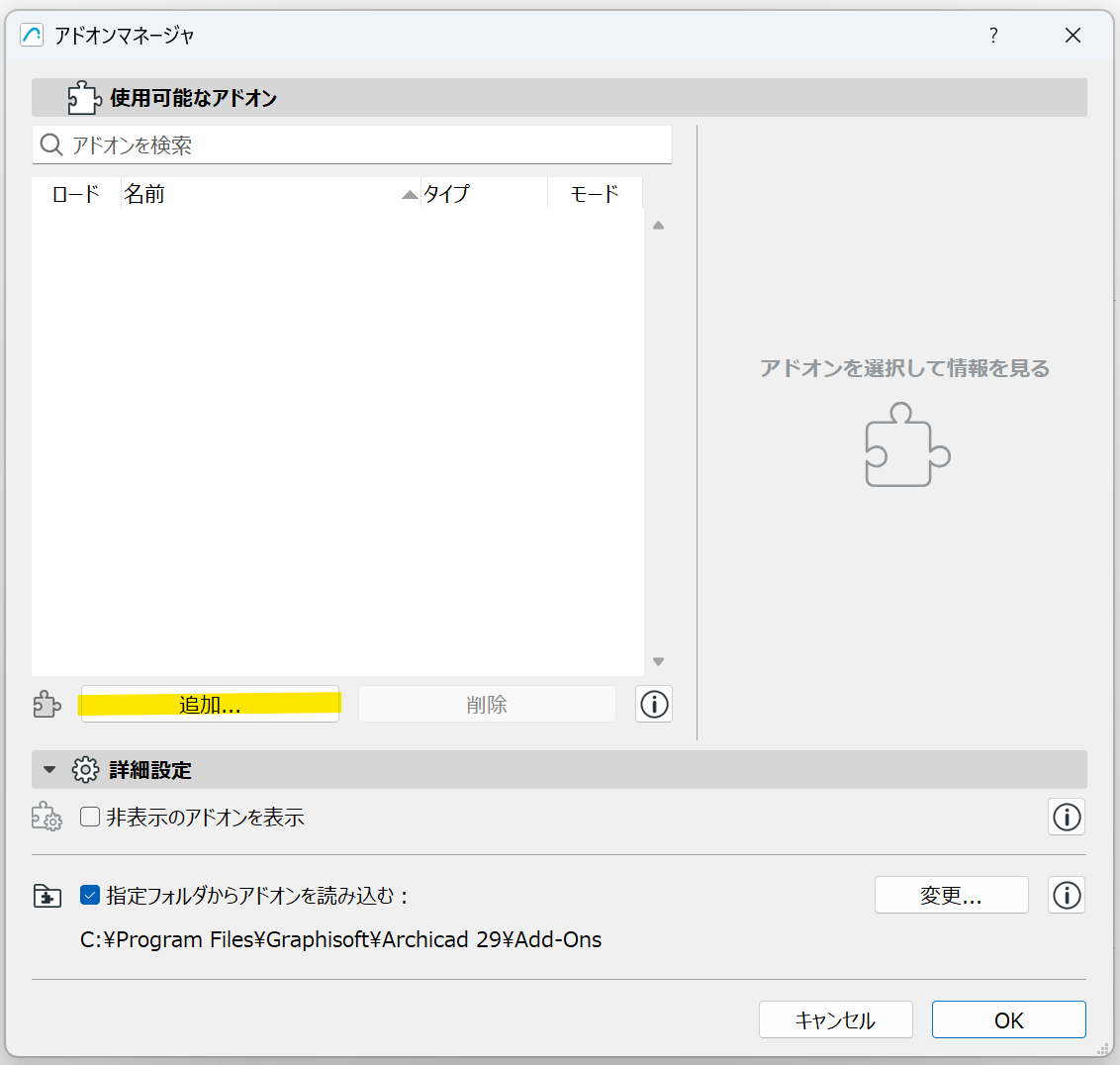
Task: Click the タイプ column header
Action: [x=483, y=194]
